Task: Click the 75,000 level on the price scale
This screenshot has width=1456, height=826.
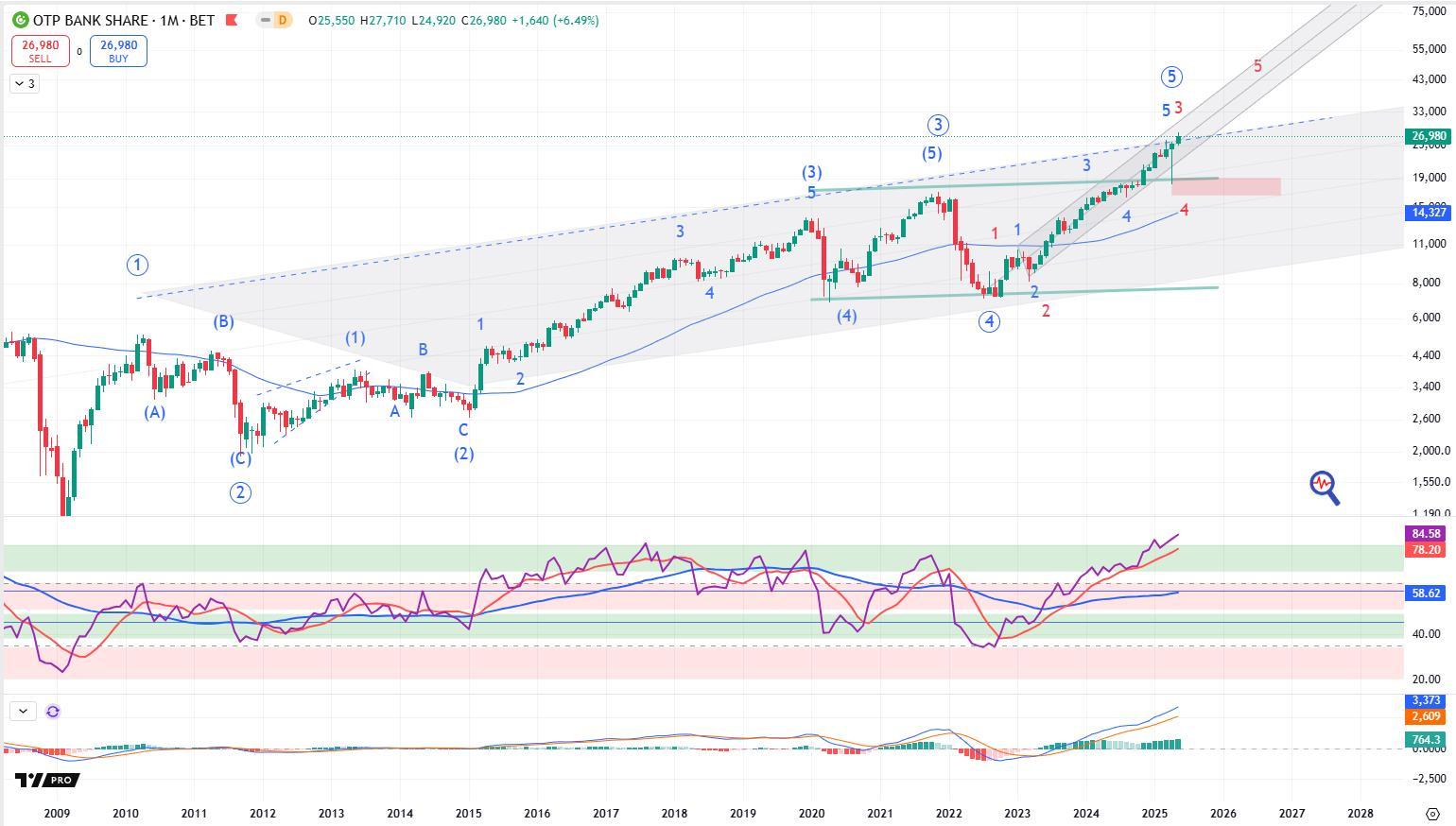Action: click(1429, 11)
